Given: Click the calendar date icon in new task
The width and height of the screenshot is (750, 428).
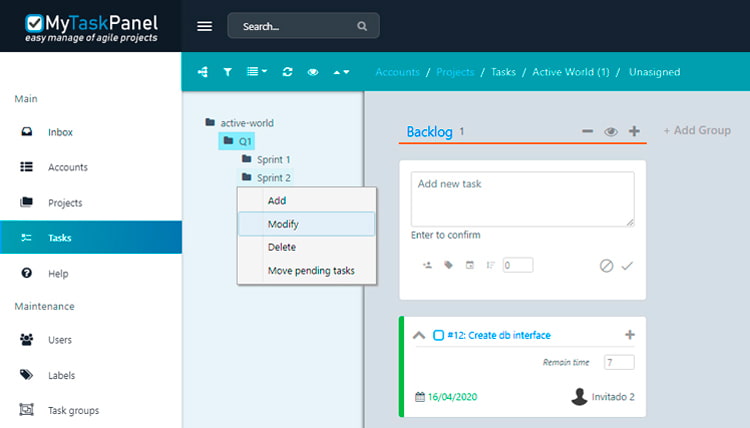Looking at the screenshot, I should pyautogui.click(x=470, y=265).
